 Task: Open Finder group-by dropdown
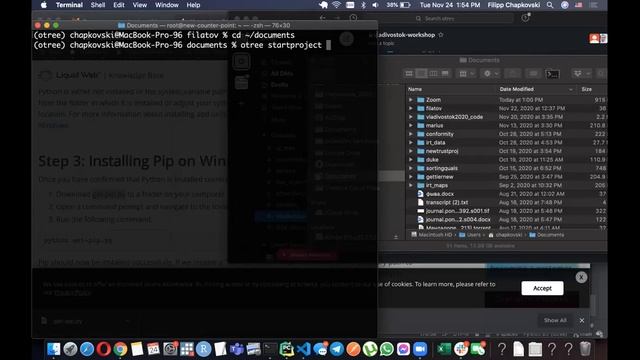[x=467, y=73]
